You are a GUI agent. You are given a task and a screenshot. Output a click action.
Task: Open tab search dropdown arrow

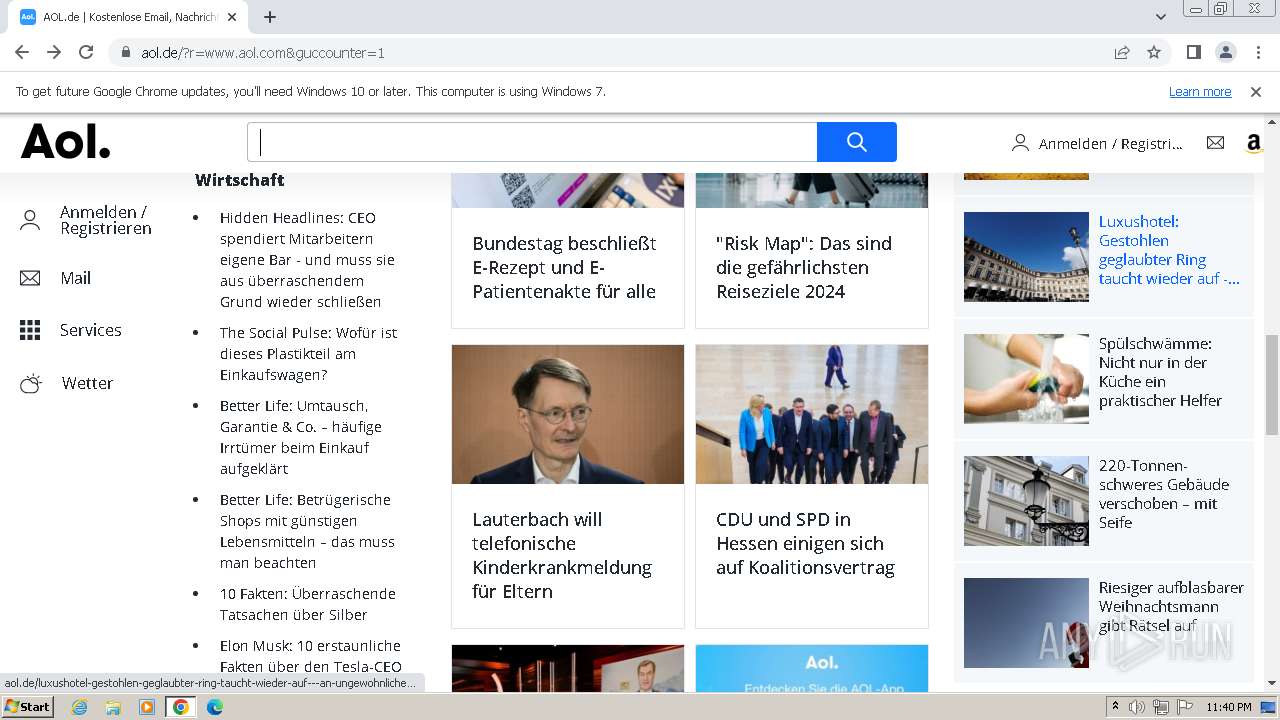point(1160,17)
